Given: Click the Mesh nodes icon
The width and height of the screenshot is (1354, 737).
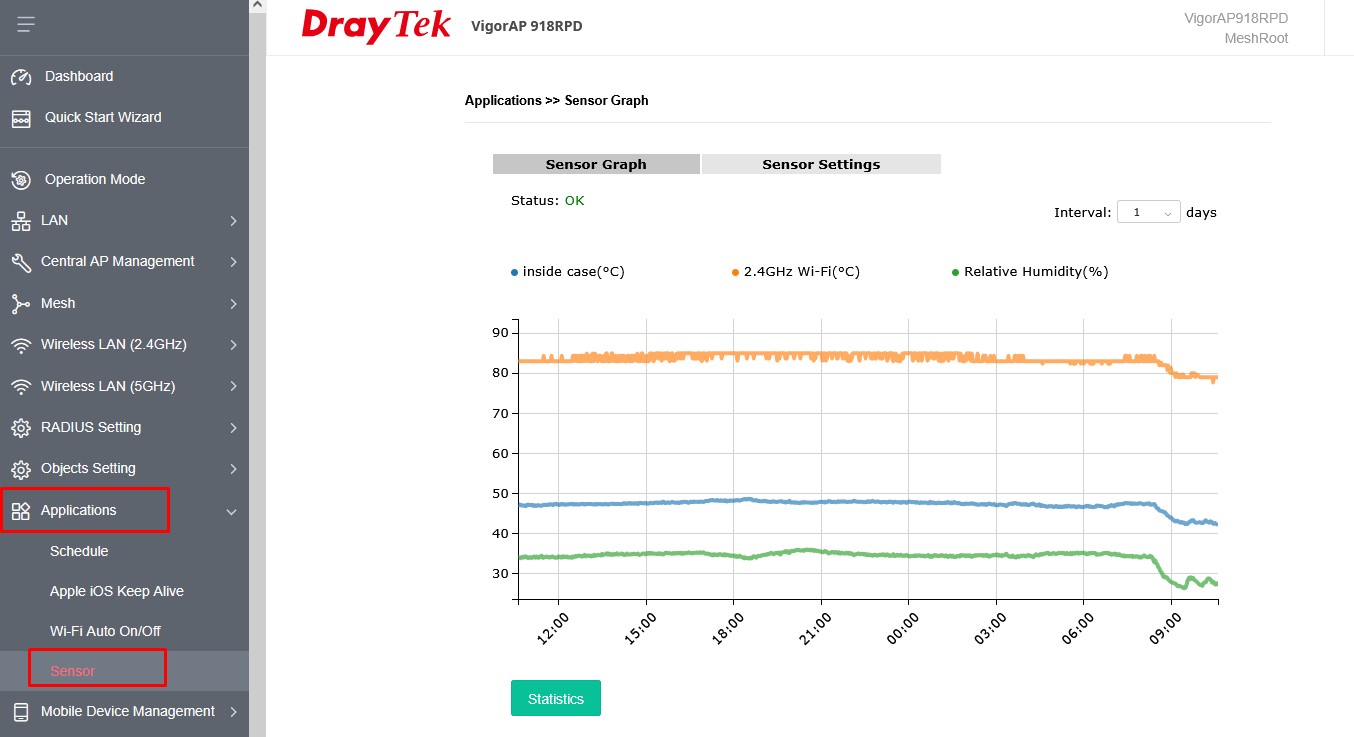Looking at the screenshot, I should coord(21,304).
